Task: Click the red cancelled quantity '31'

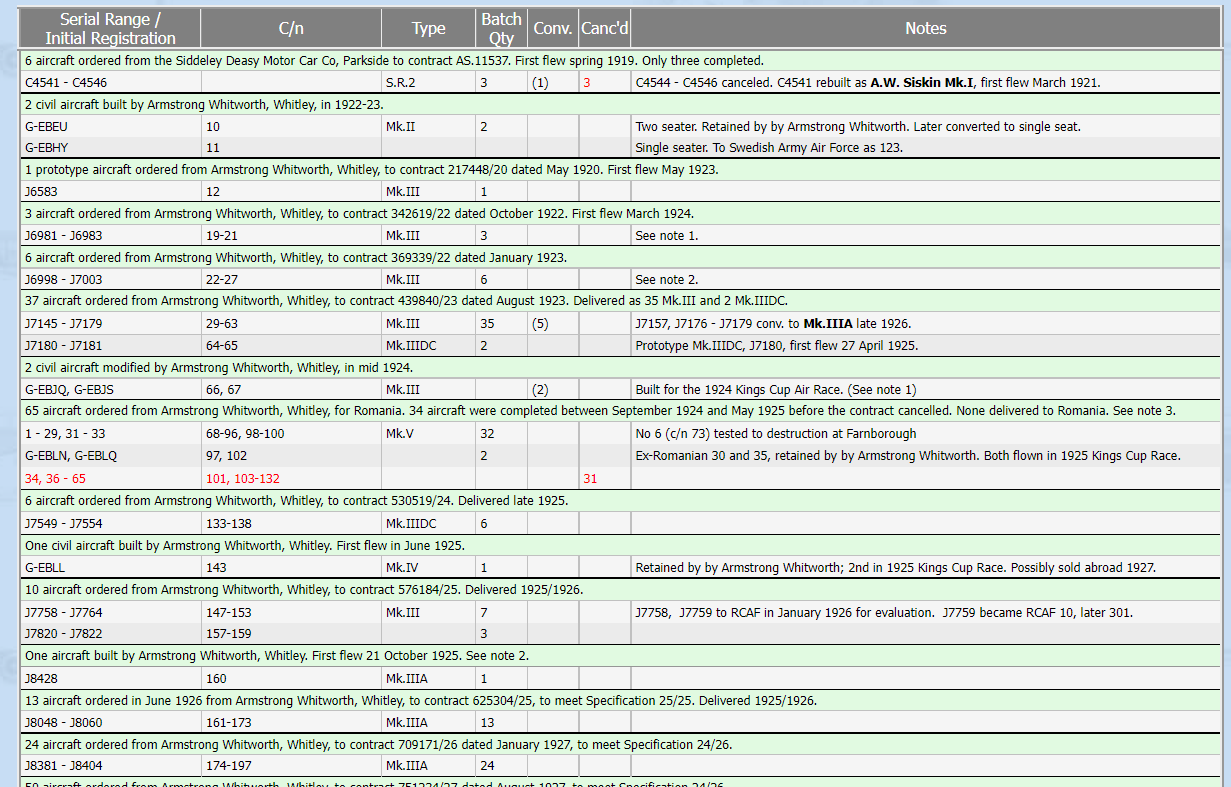Action: (x=590, y=478)
